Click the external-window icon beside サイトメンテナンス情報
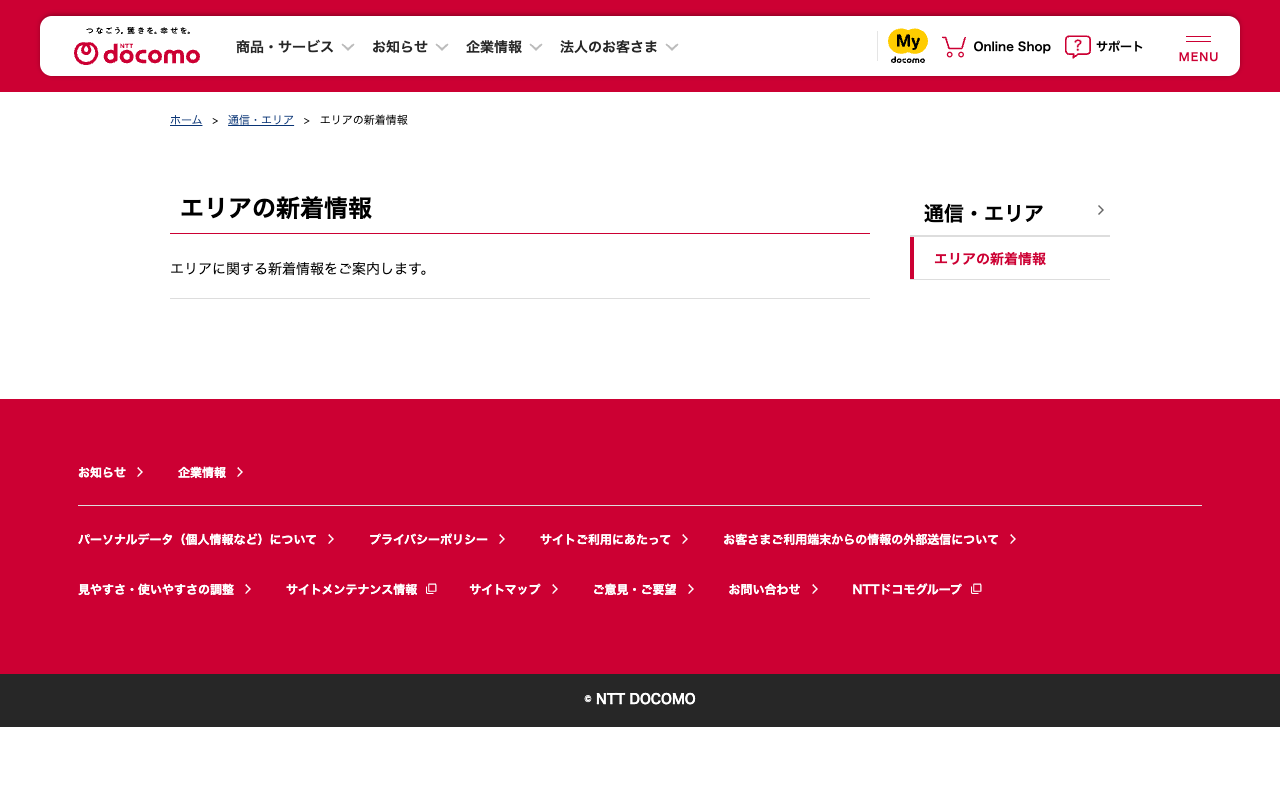The height and width of the screenshot is (800, 1280). coord(432,589)
